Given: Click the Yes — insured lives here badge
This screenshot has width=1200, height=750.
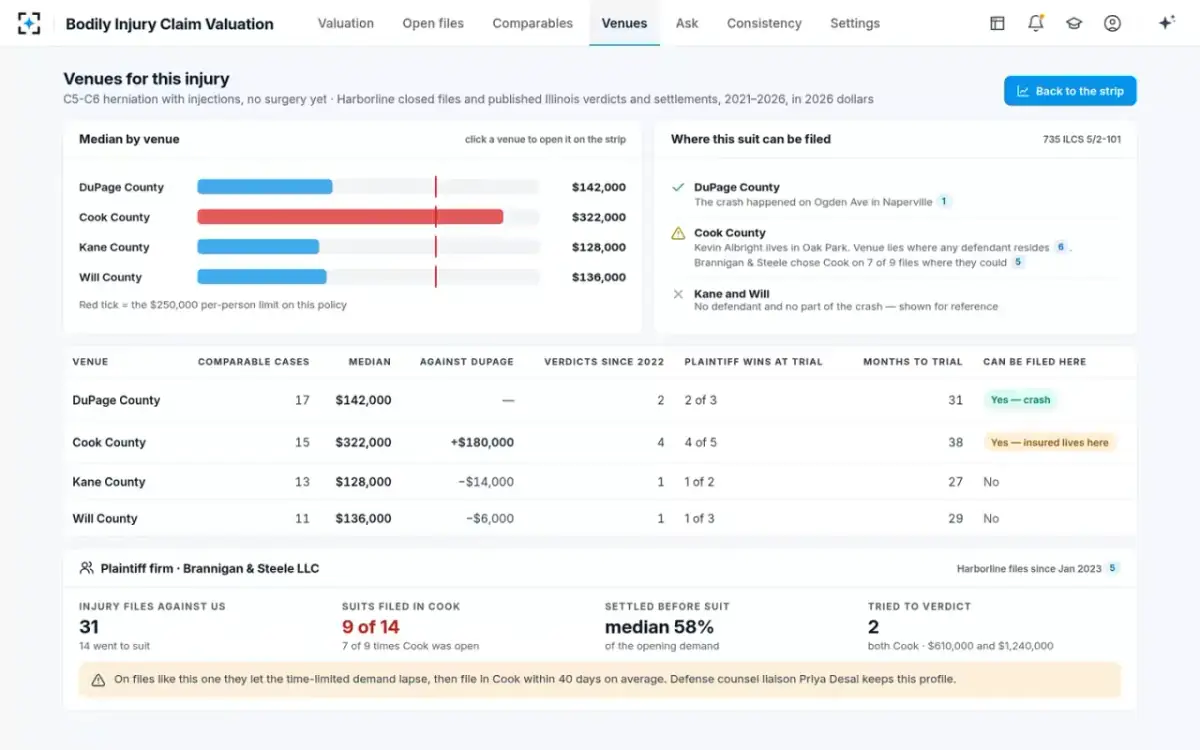Looking at the screenshot, I should click(1049, 442).
